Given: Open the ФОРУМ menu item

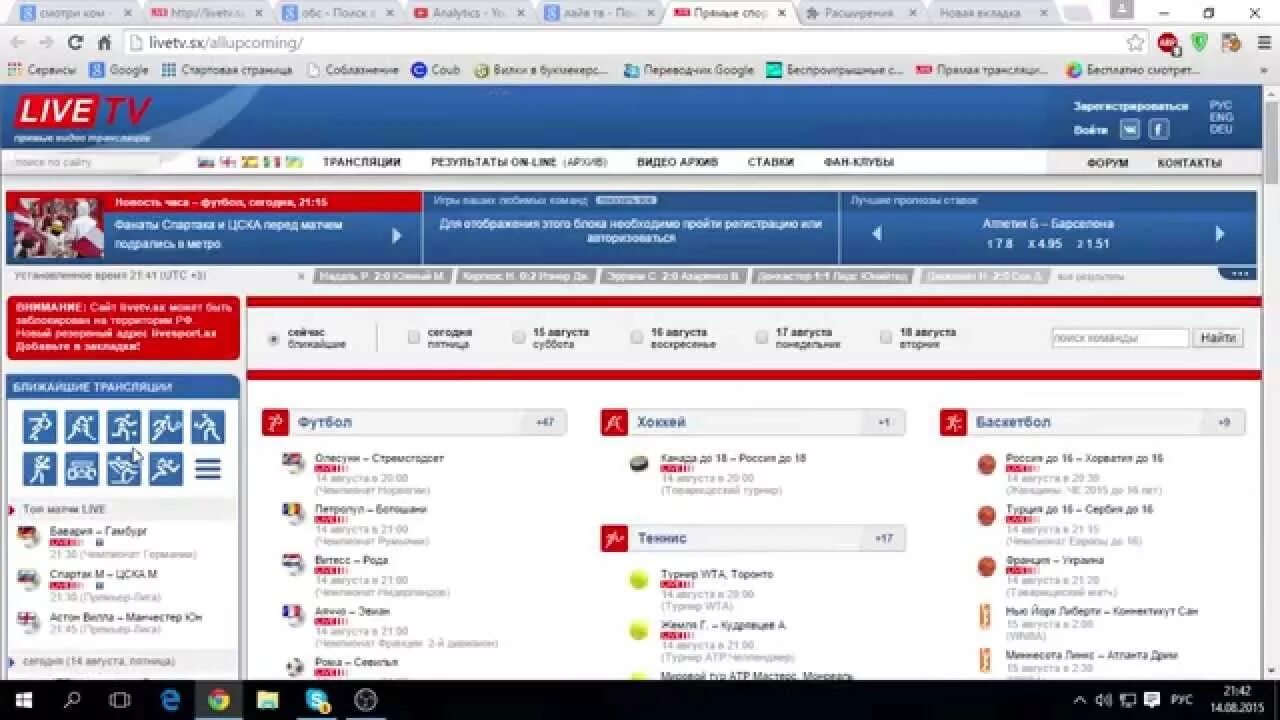Looking at the screenshot, I should (1107, 163).
